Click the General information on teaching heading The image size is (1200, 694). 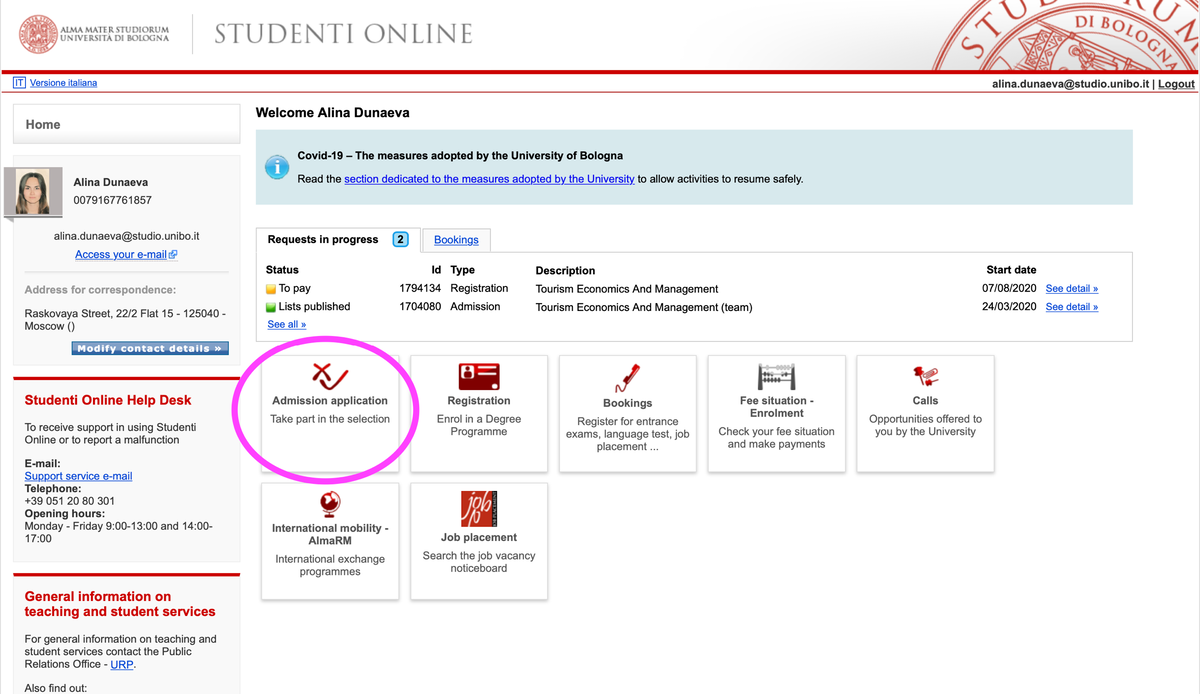[120, 604]
